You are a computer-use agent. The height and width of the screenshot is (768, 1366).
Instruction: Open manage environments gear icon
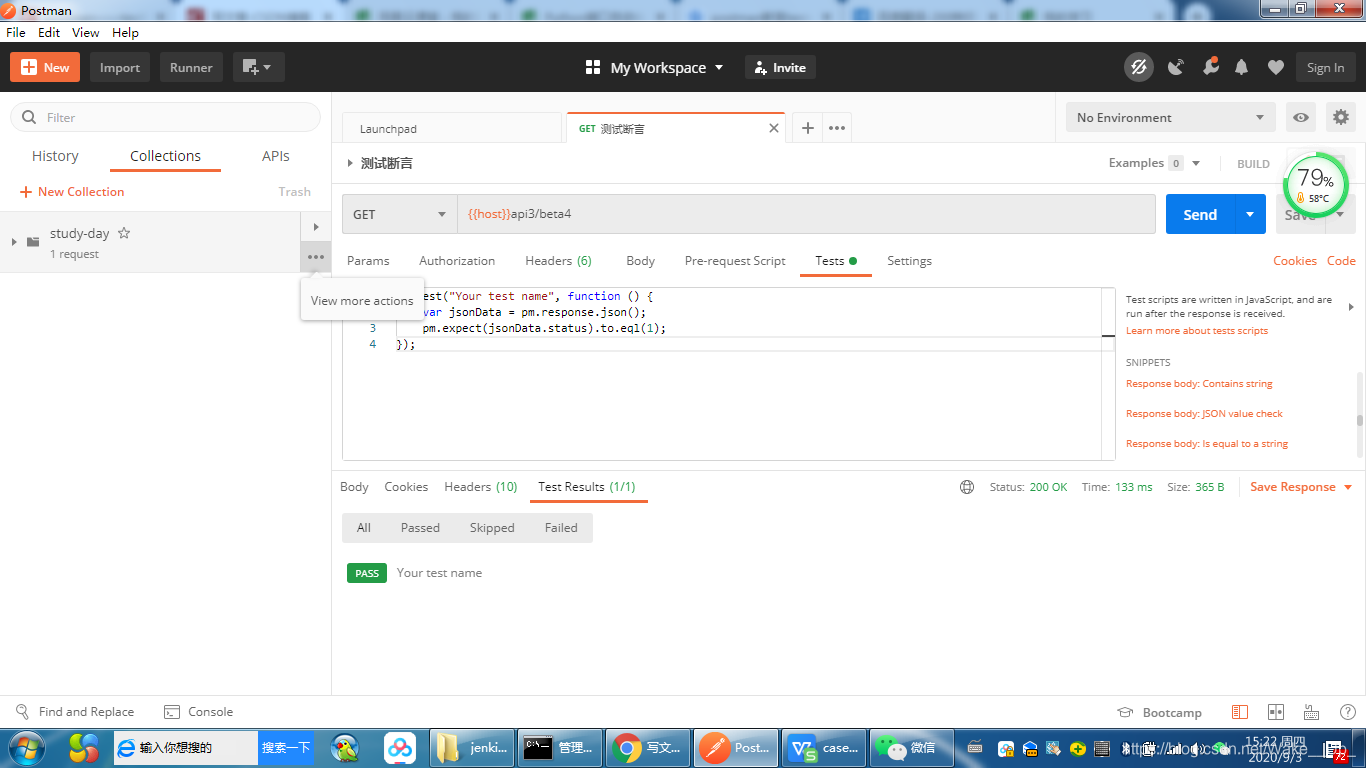1341,117
